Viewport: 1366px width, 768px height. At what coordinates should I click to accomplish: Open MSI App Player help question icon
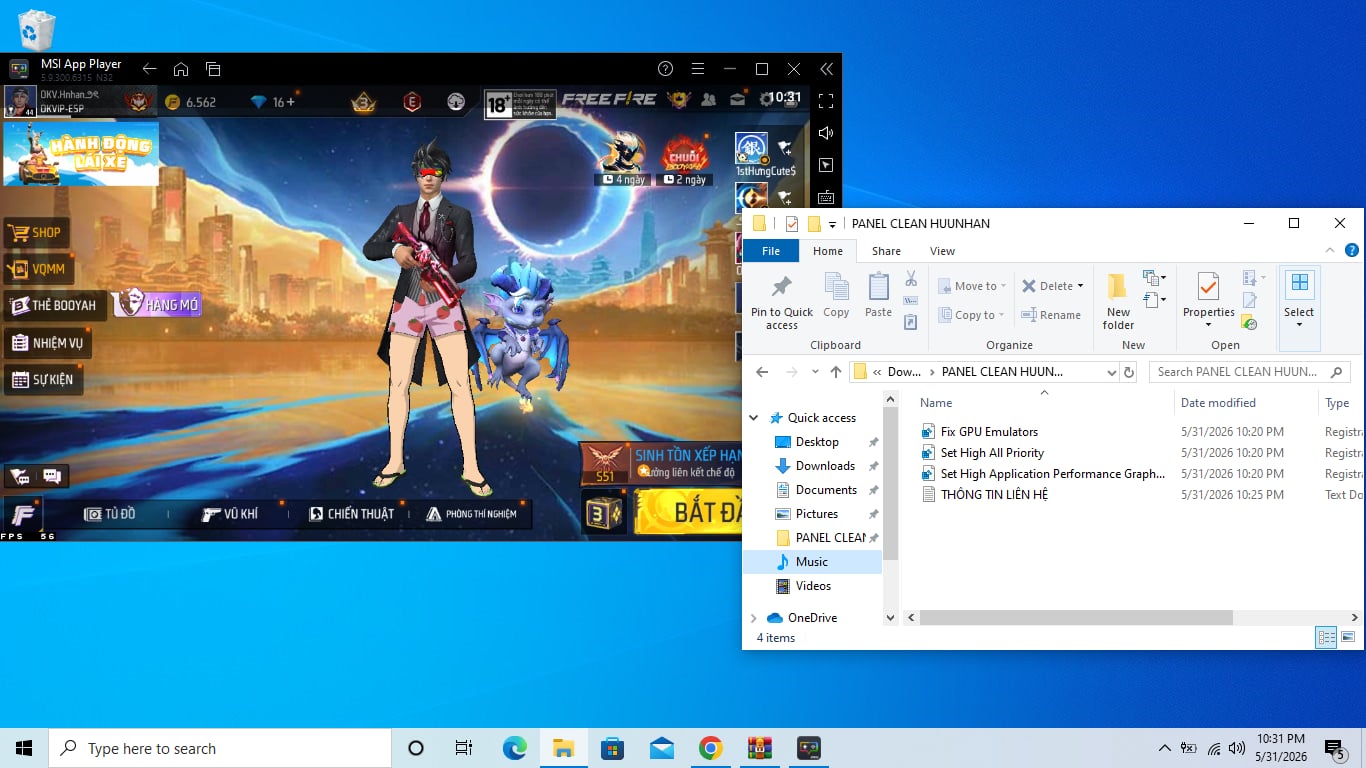pos(665,69)
